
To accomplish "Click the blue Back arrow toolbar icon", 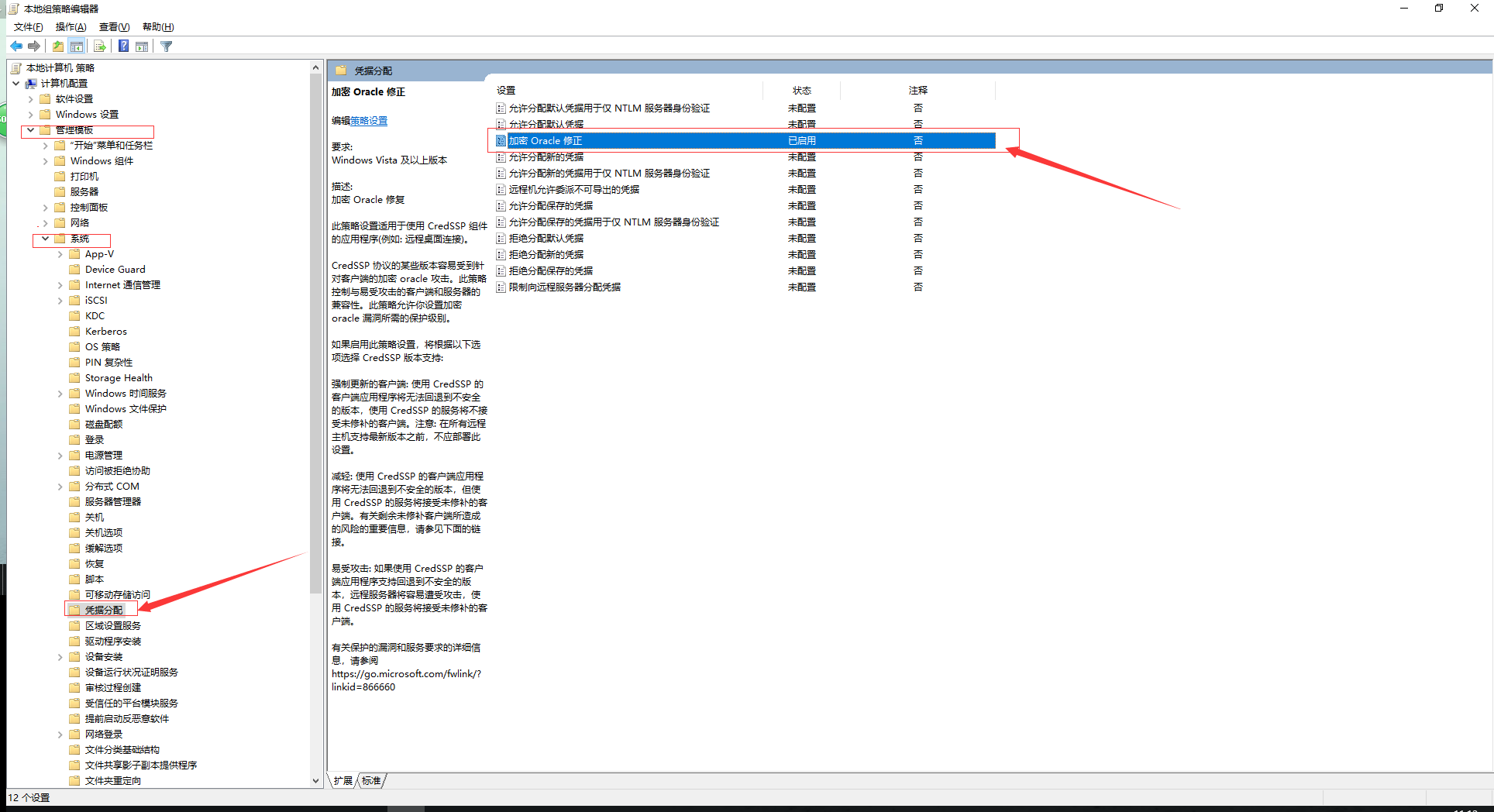I will click(x=16, y=46).
